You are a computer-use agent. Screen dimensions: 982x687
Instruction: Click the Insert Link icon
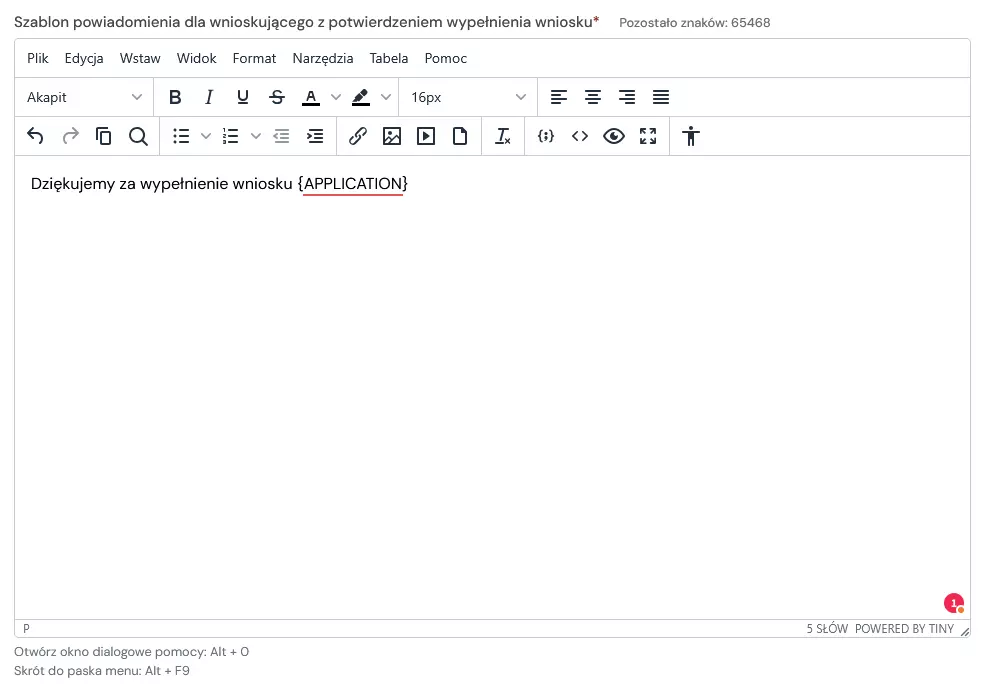(x=358, y=136)
